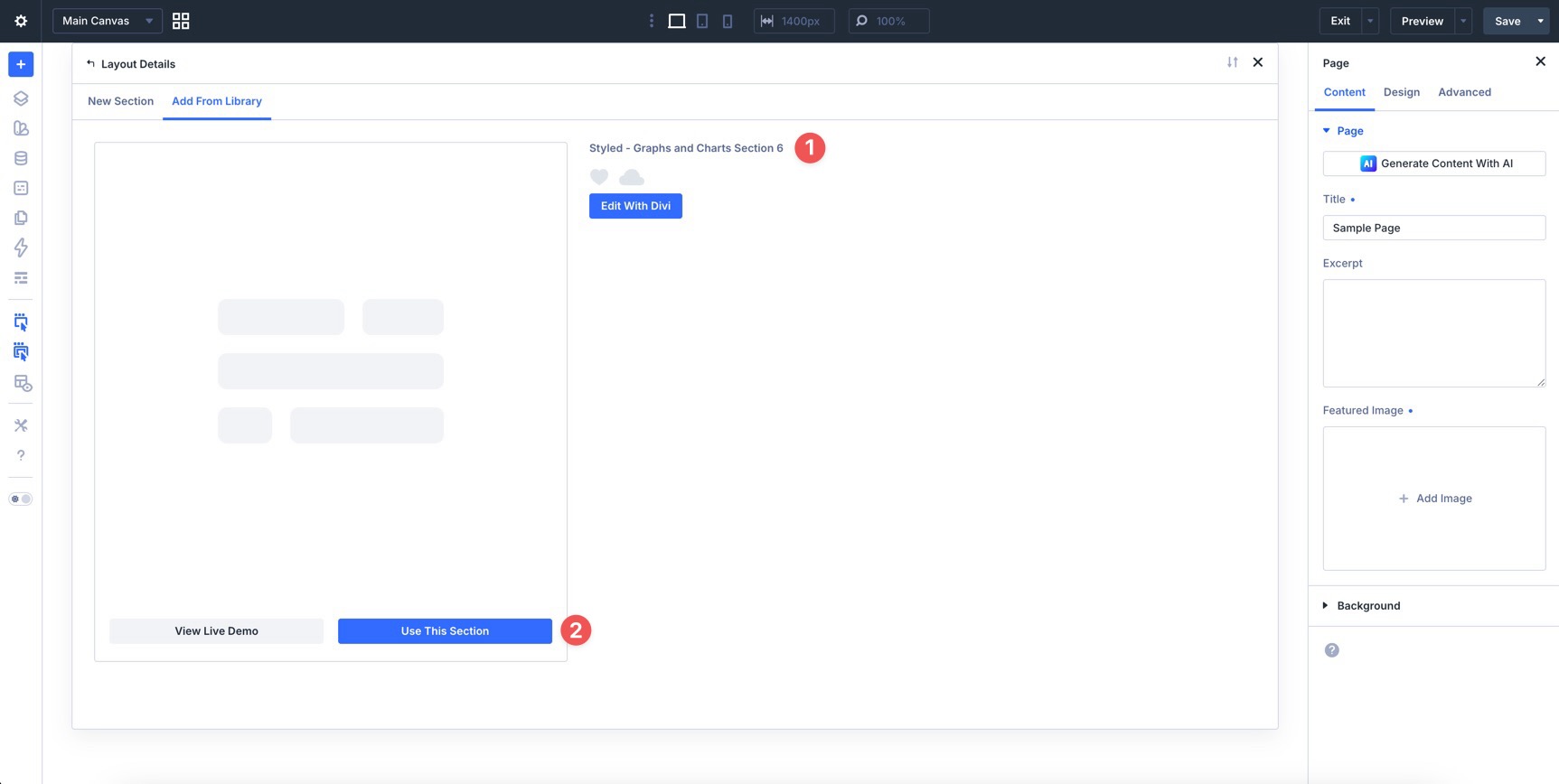Close the Page settings panel
This screenshot has height=784, width=1559.
pyautogui.click(x=1540, y=61)
